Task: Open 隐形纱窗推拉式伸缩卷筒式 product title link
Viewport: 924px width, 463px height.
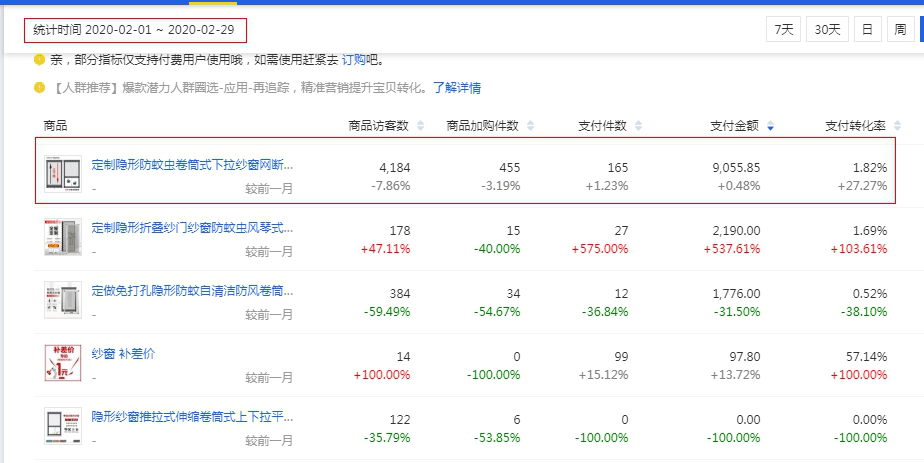Action: (x=192, y=416)
